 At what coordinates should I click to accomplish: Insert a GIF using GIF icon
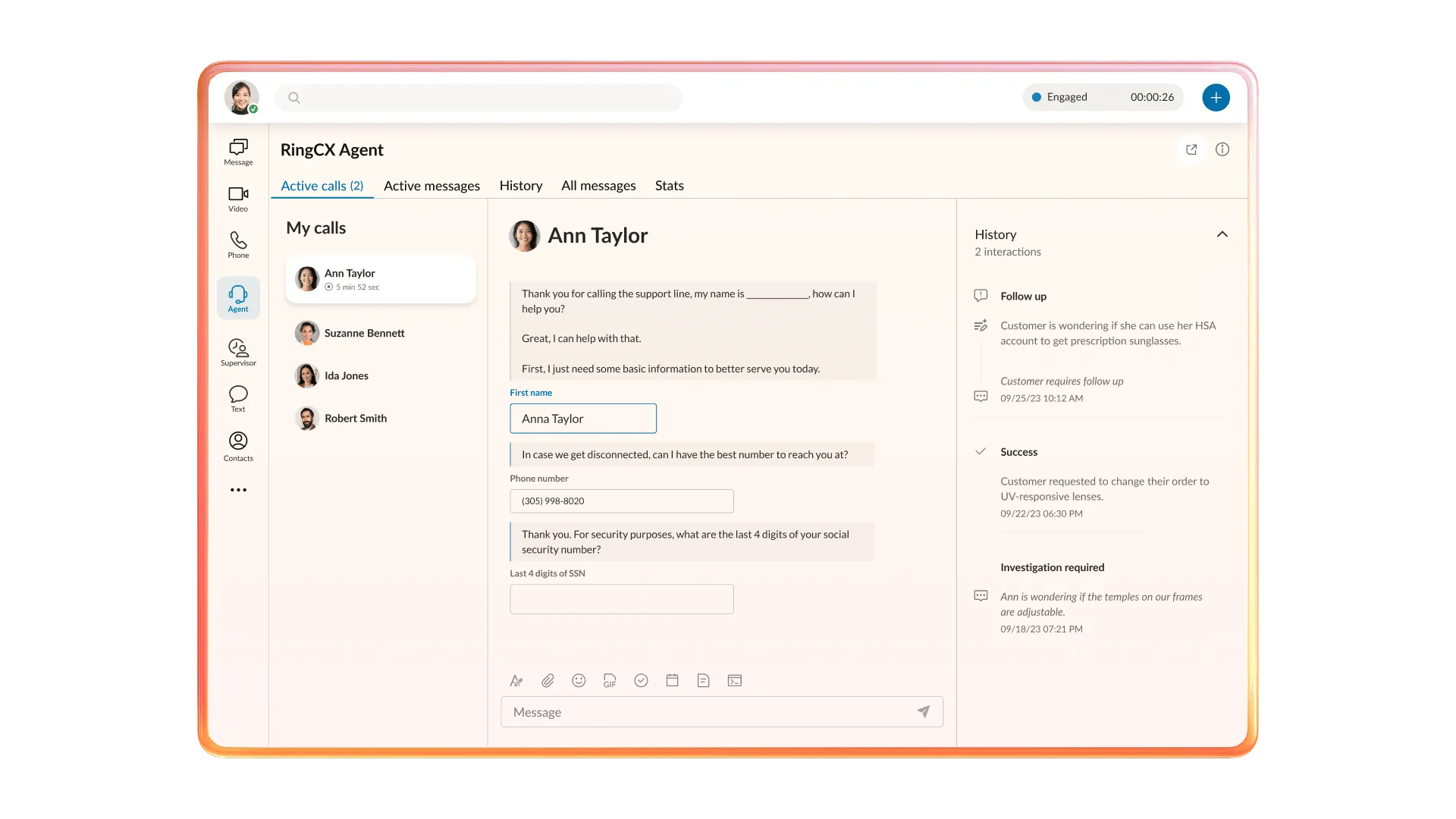(610, 681)
